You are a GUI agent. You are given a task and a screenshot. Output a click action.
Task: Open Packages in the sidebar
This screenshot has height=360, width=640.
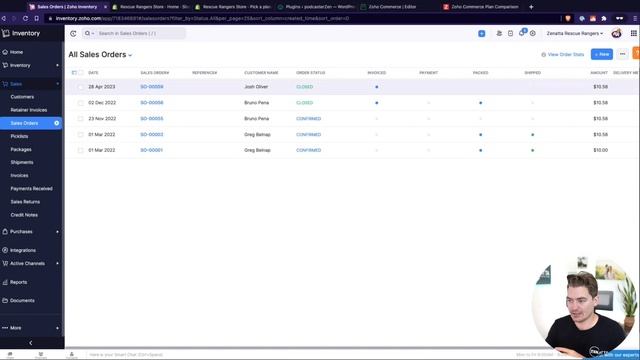(x=21, y=149)
